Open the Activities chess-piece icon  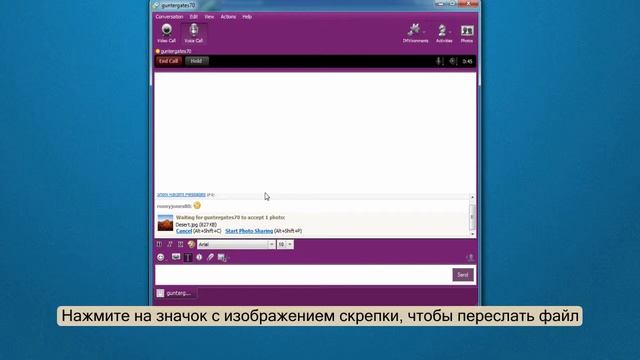[x=442, y=31]
